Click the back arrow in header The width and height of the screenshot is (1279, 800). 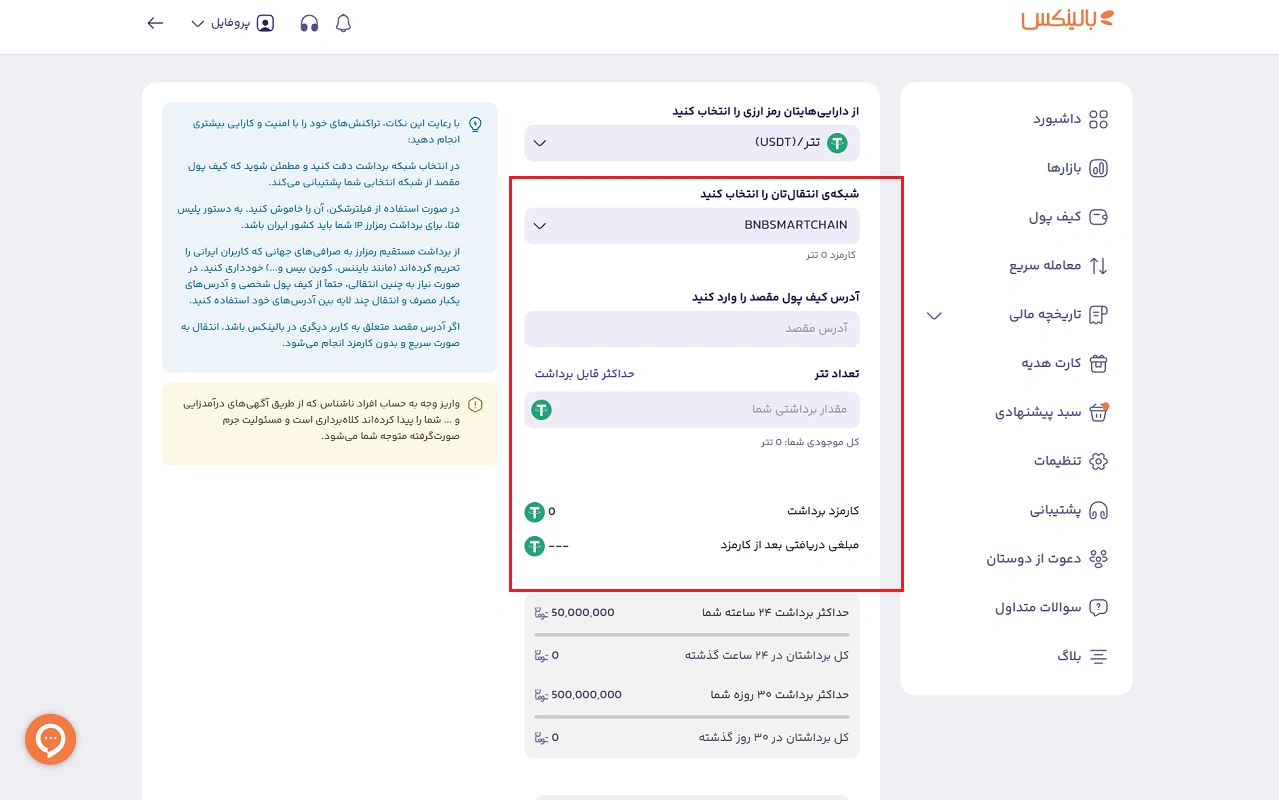(x=155, y=22)
